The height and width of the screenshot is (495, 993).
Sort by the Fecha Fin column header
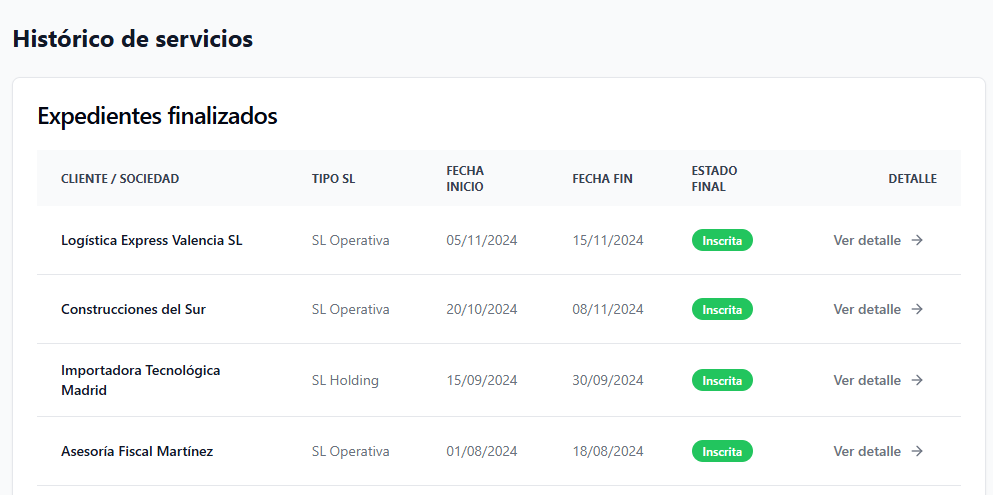[x=602, y=179]
